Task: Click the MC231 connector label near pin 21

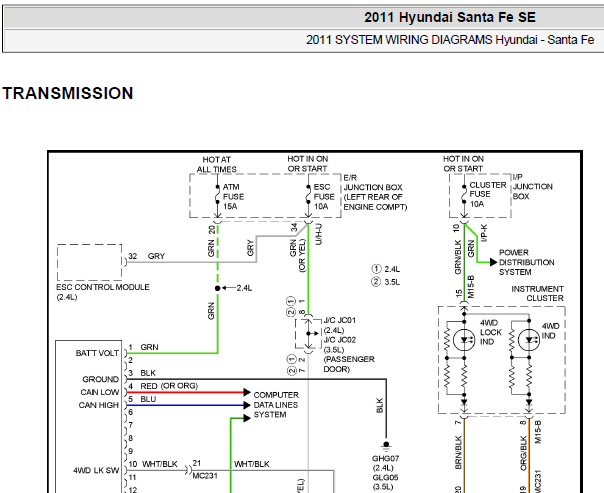Action: [x=205, y=476]
